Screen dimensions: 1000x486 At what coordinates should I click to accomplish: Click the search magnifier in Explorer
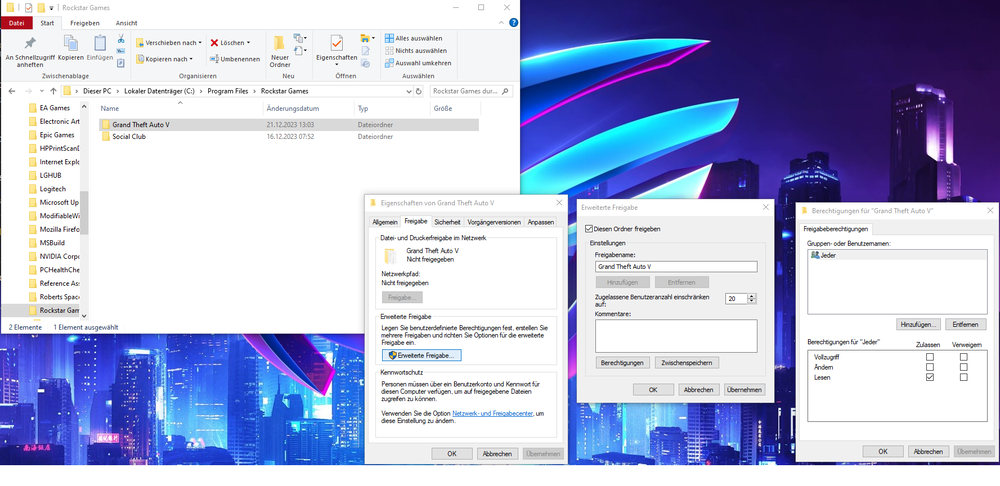505,91
